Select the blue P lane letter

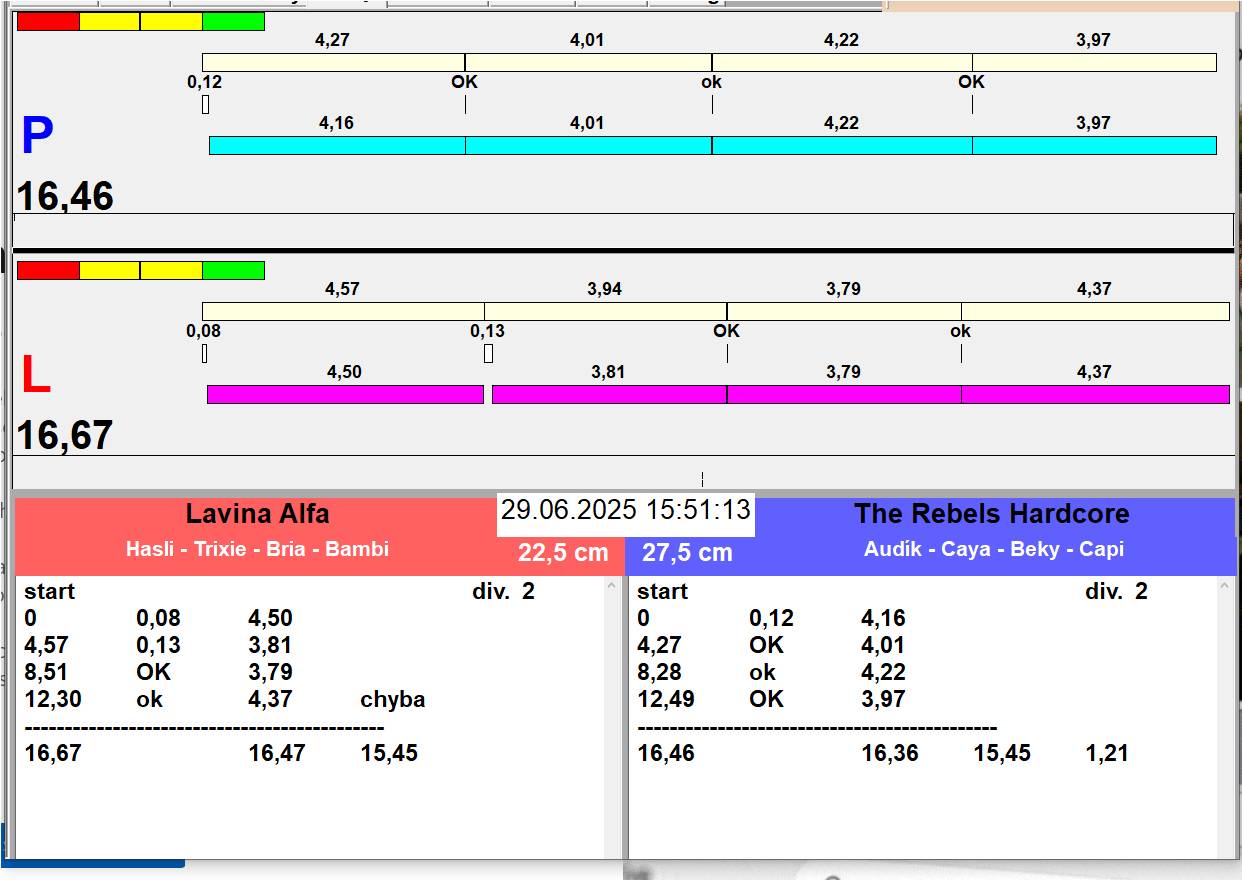(37, 137)
